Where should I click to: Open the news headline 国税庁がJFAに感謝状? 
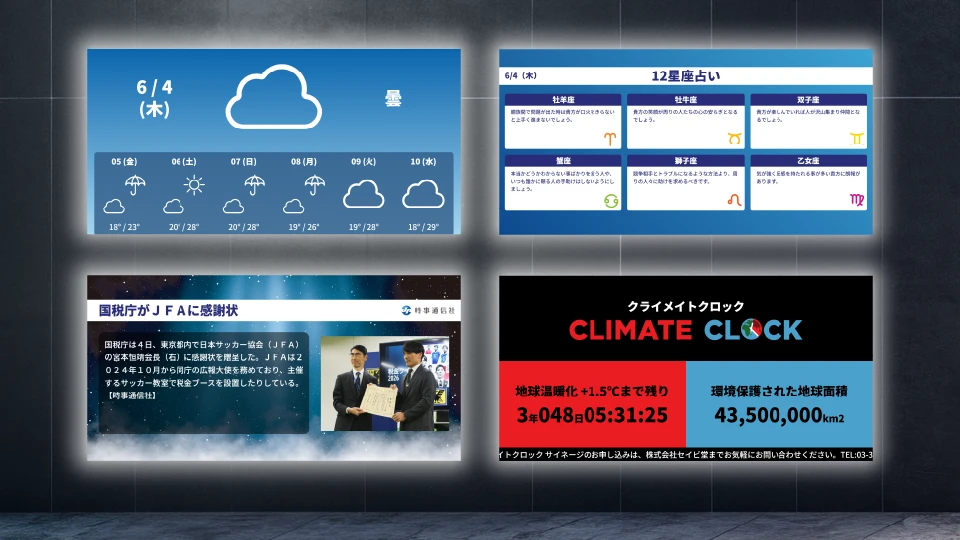click(168, 310)
